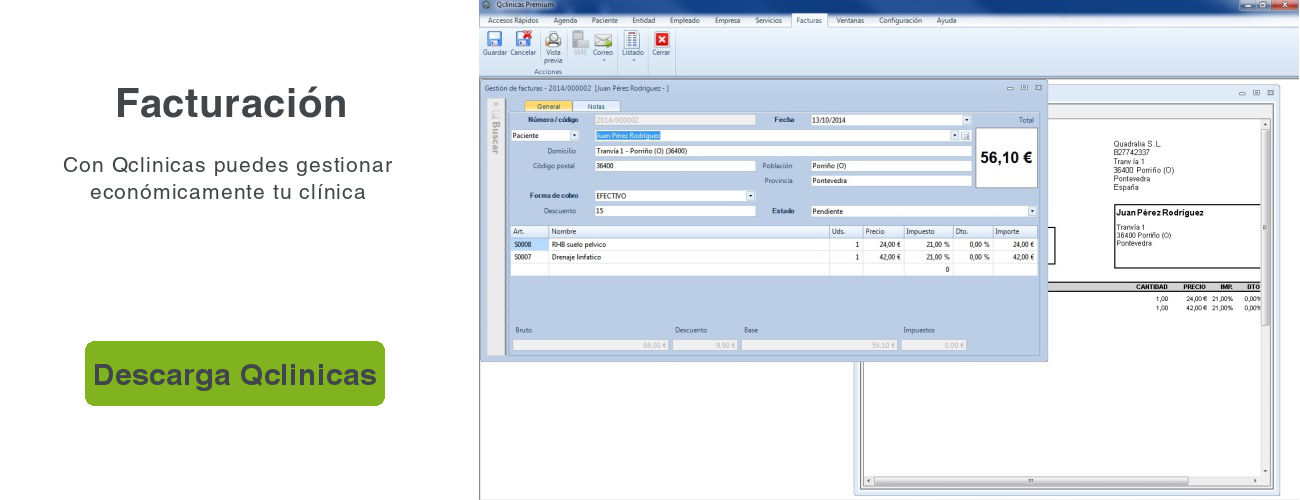Click the 56,10 € total box
Image resolution: width=1300 pixels, height=500 pixels.
pyautogui.click(x=1006, y=158)
